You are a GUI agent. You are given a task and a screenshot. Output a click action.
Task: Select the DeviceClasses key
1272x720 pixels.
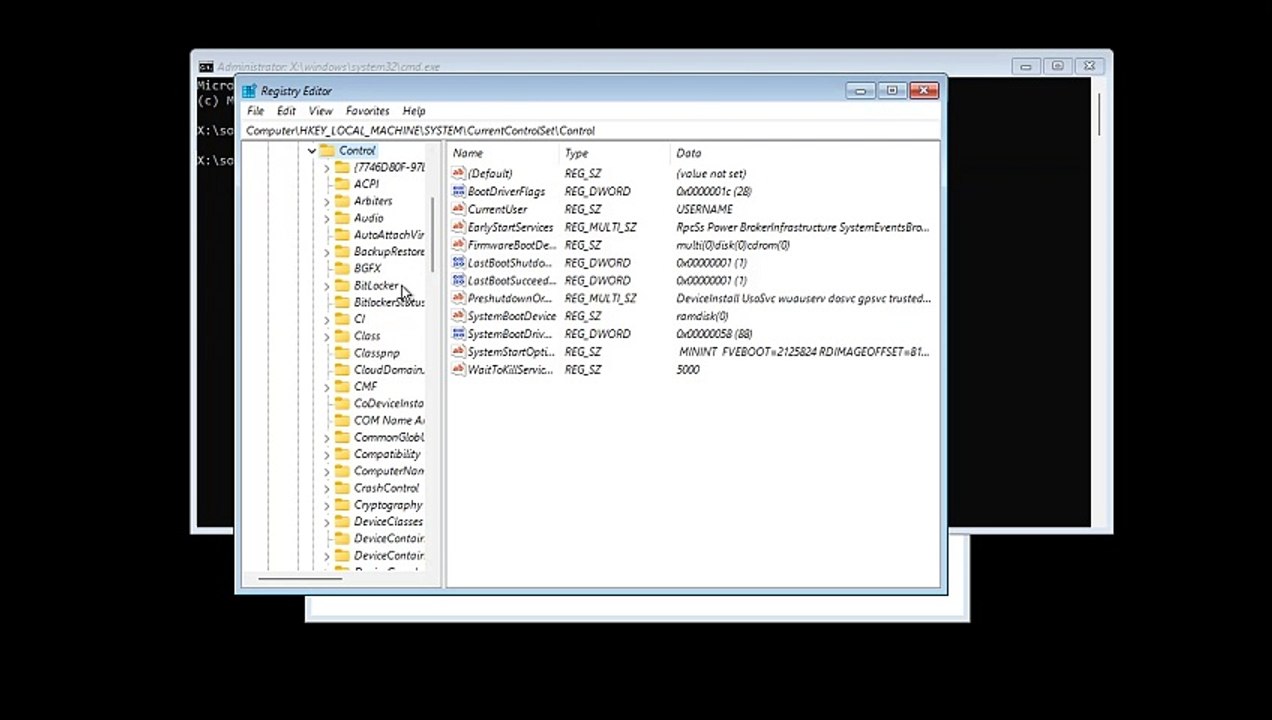[x=388, y=522]
